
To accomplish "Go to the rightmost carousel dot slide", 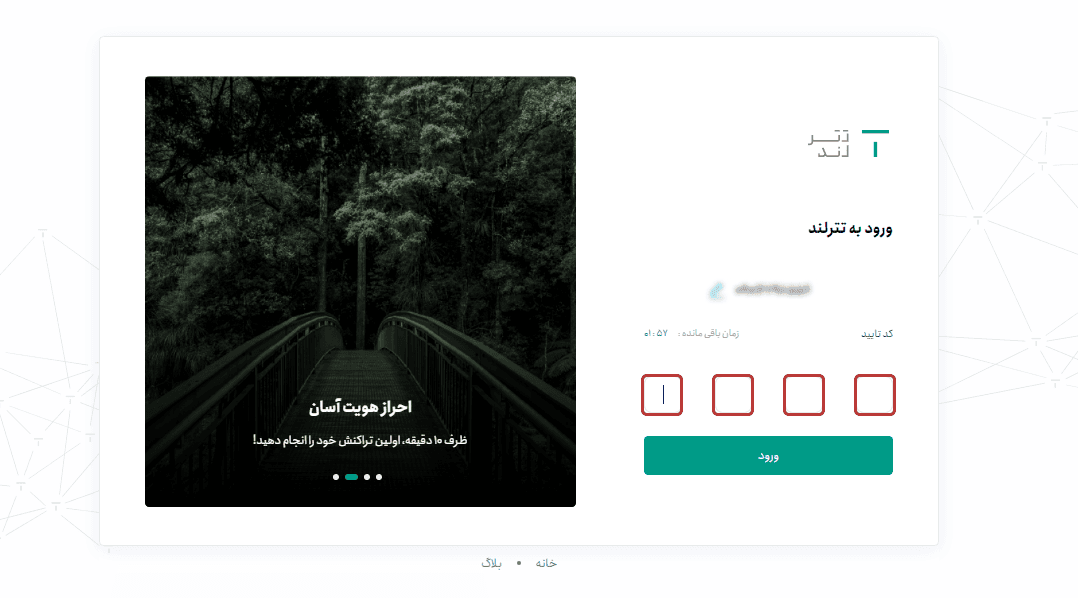I will [379, 477].
